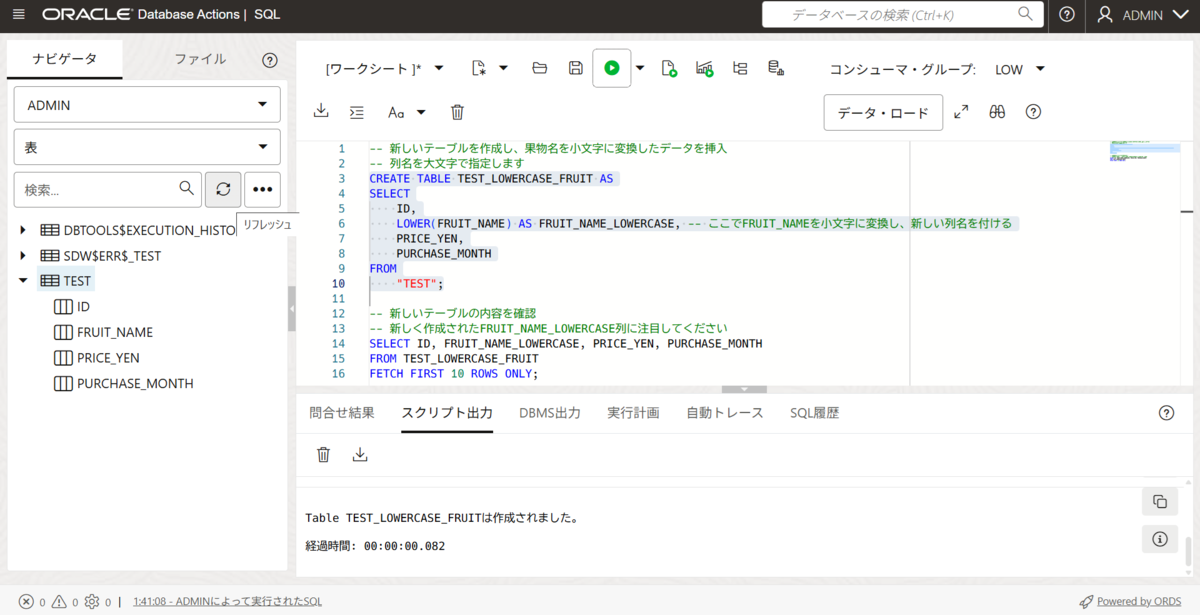Download the script output icon
This screenshot has width=1200, height=615.
(x=360, y=454)
